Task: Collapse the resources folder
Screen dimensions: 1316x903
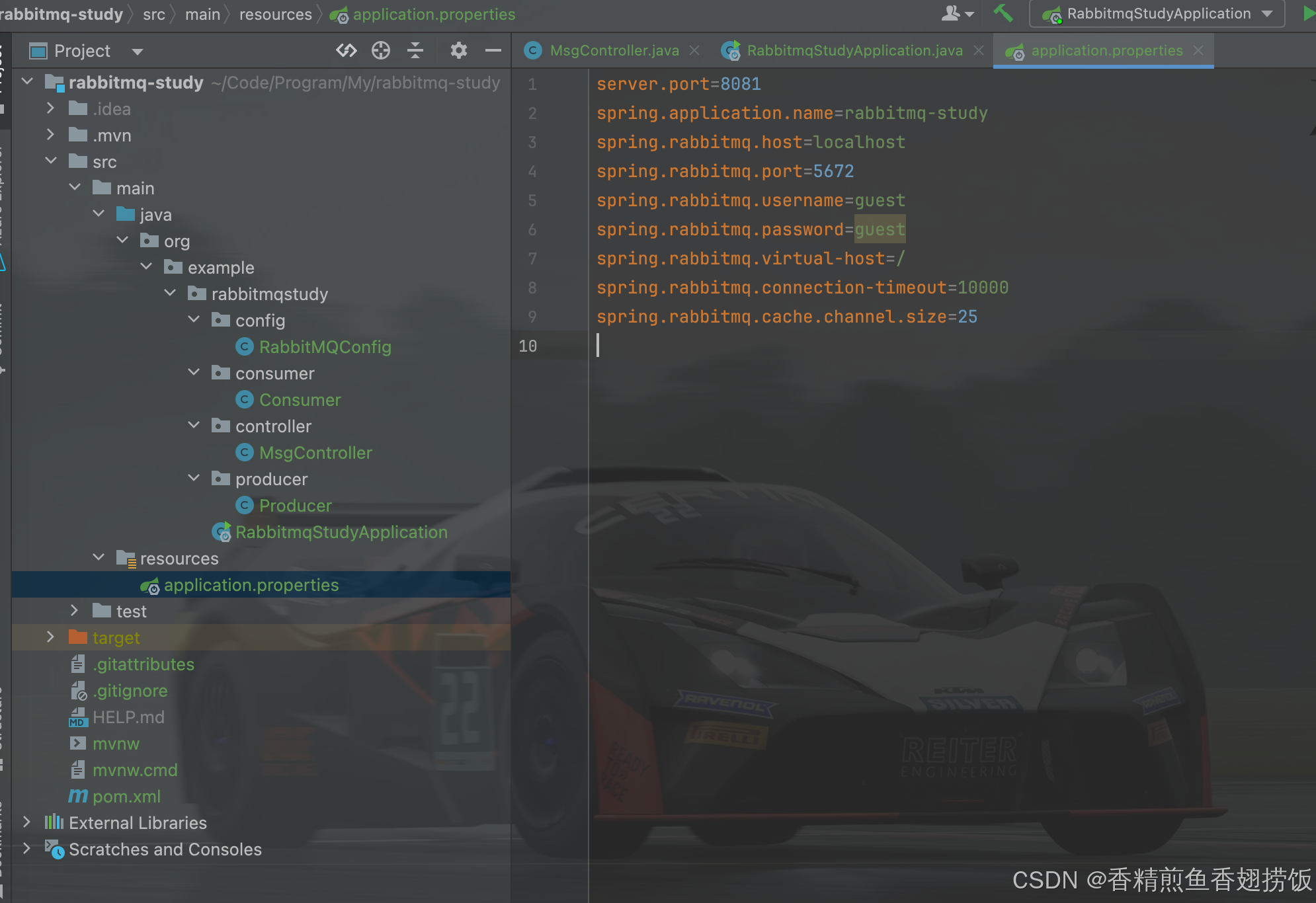Action: point(99,557)
